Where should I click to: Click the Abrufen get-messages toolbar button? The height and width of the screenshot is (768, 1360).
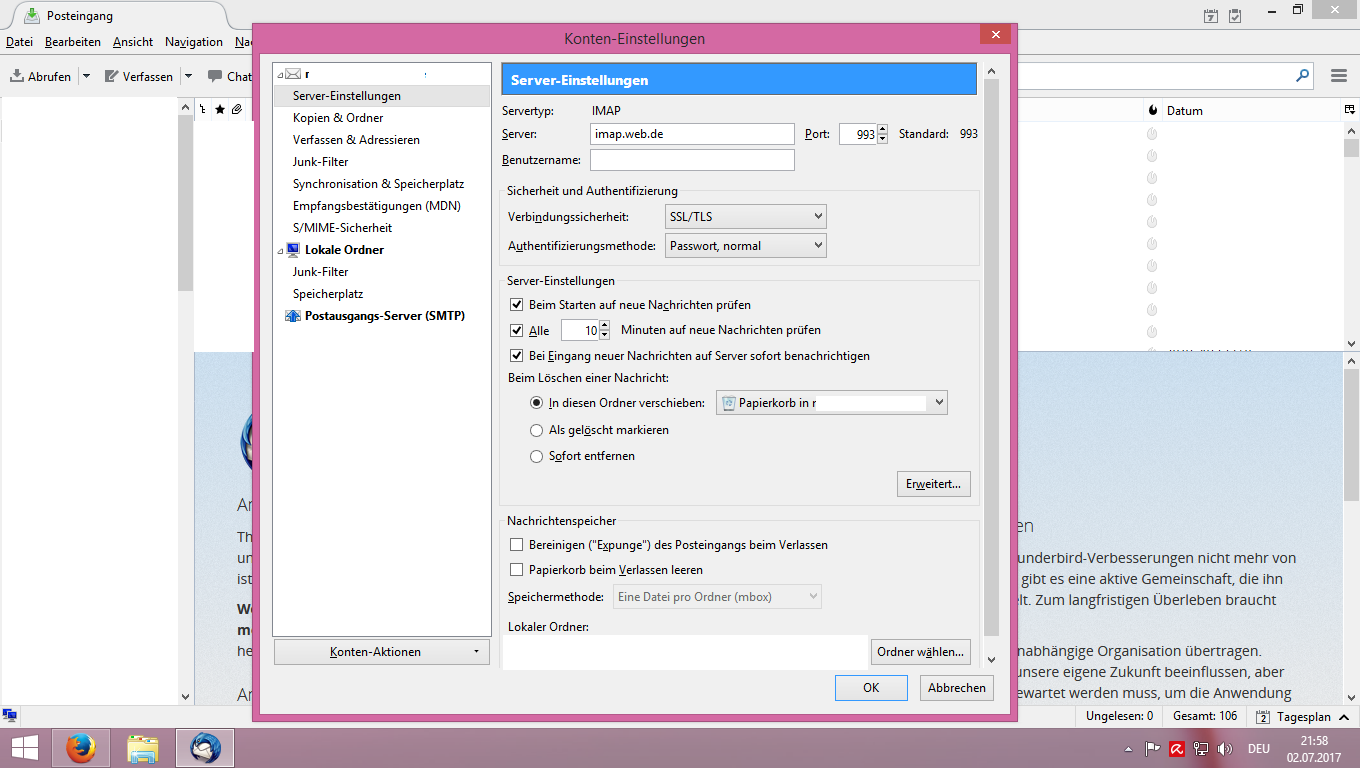41,76
